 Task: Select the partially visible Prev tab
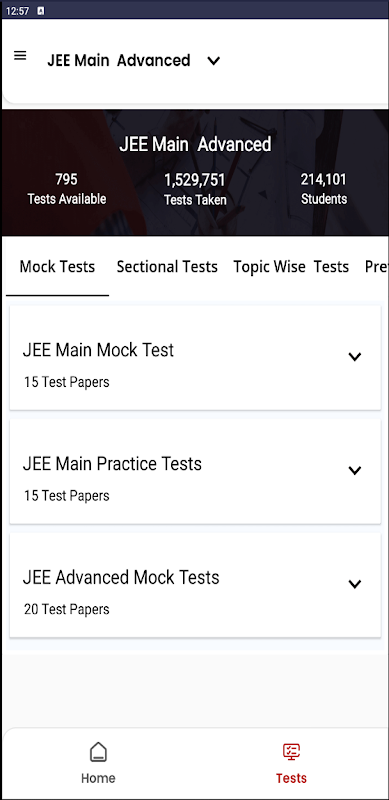pos(376,267)
